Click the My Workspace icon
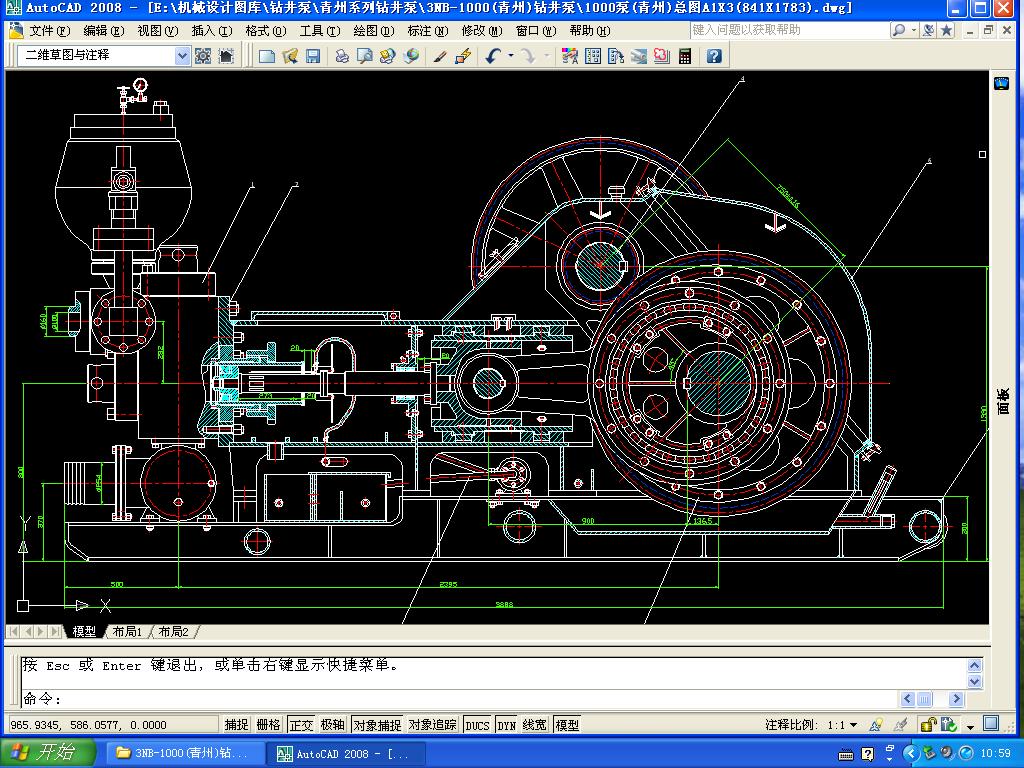1024x768 pixels. pyautogui.click(x=226, y=56)
